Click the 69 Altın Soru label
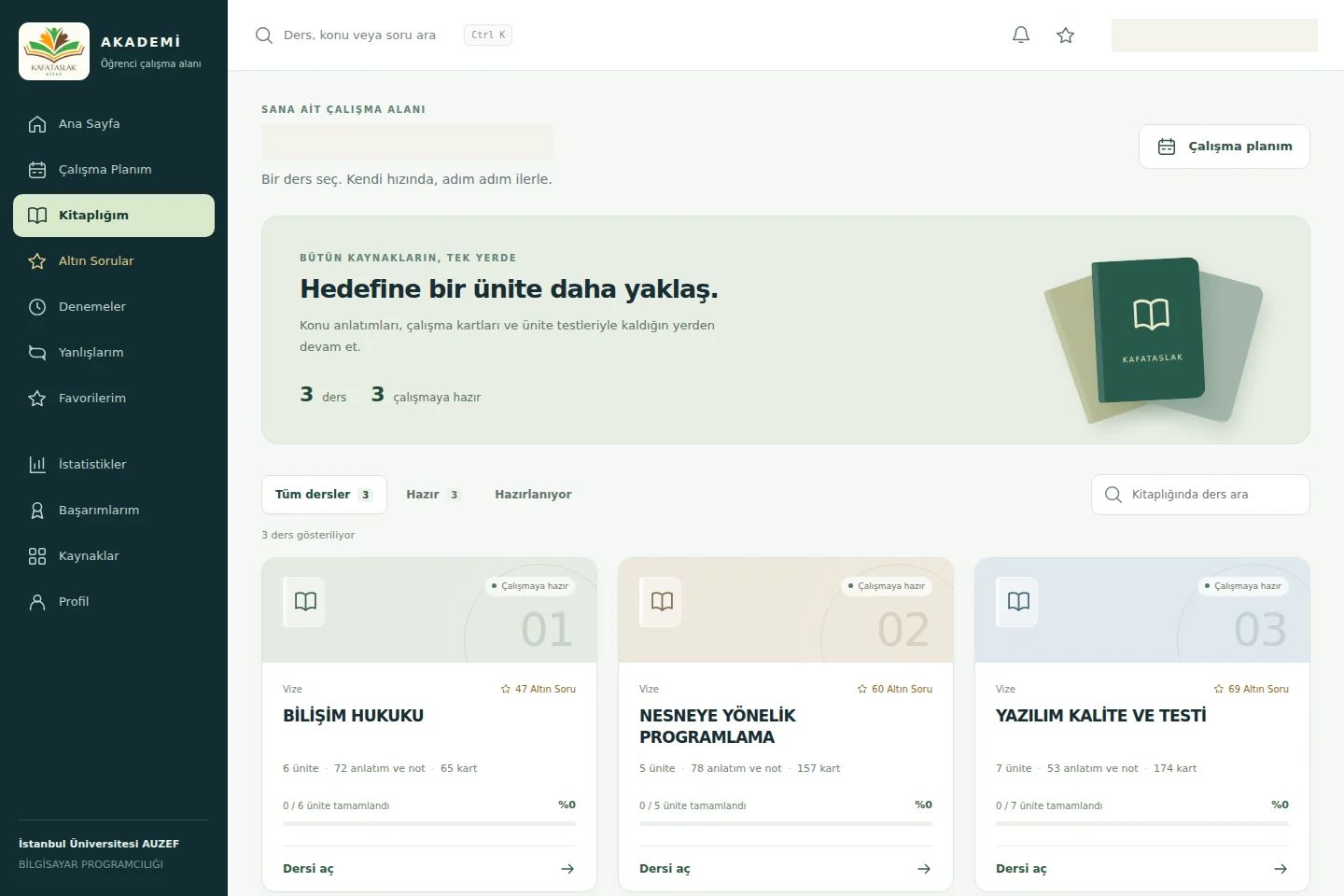1344x896 pixels. 1252,690
